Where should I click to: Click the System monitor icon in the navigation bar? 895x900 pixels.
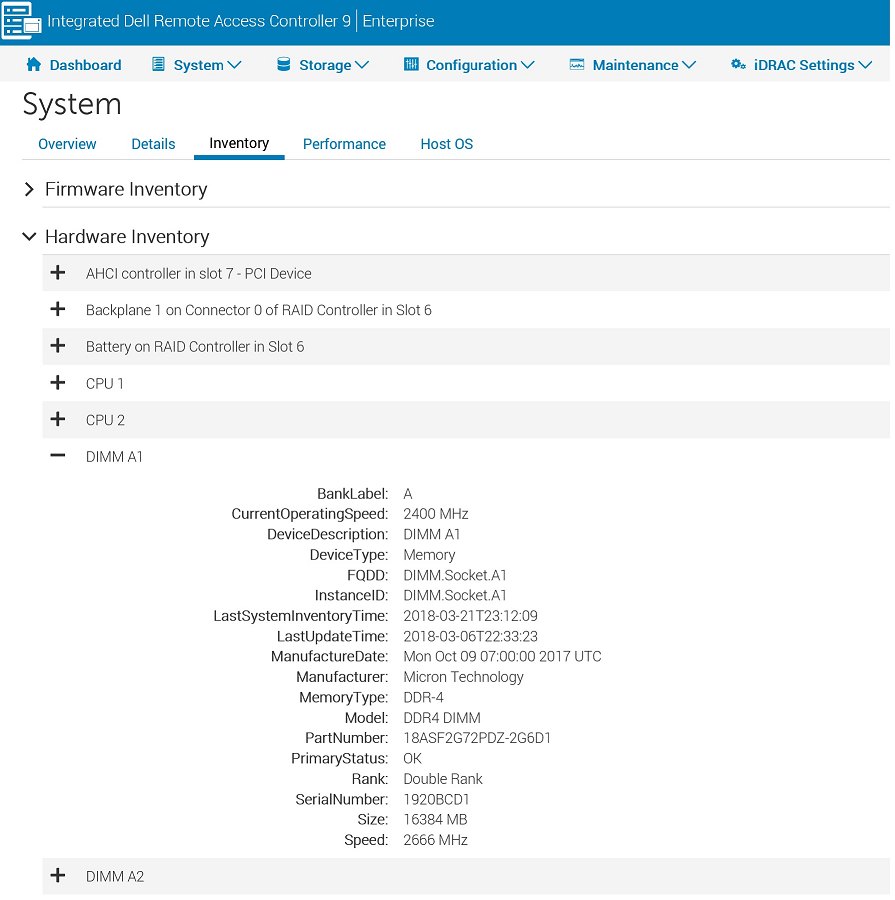click(x=158, y=64)
